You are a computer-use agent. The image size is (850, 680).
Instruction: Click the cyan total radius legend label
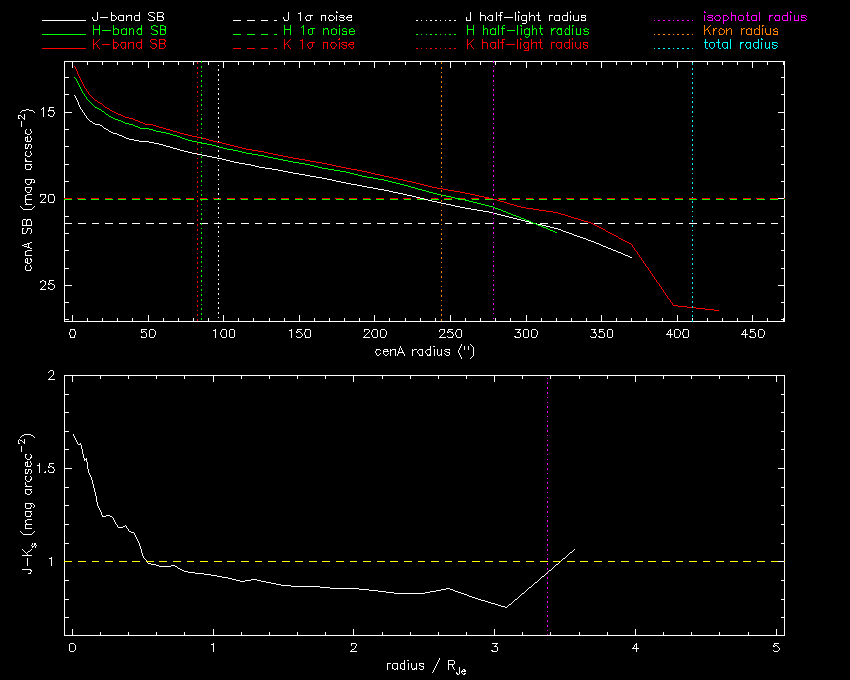pyautogui.click(x=740, y=45)
